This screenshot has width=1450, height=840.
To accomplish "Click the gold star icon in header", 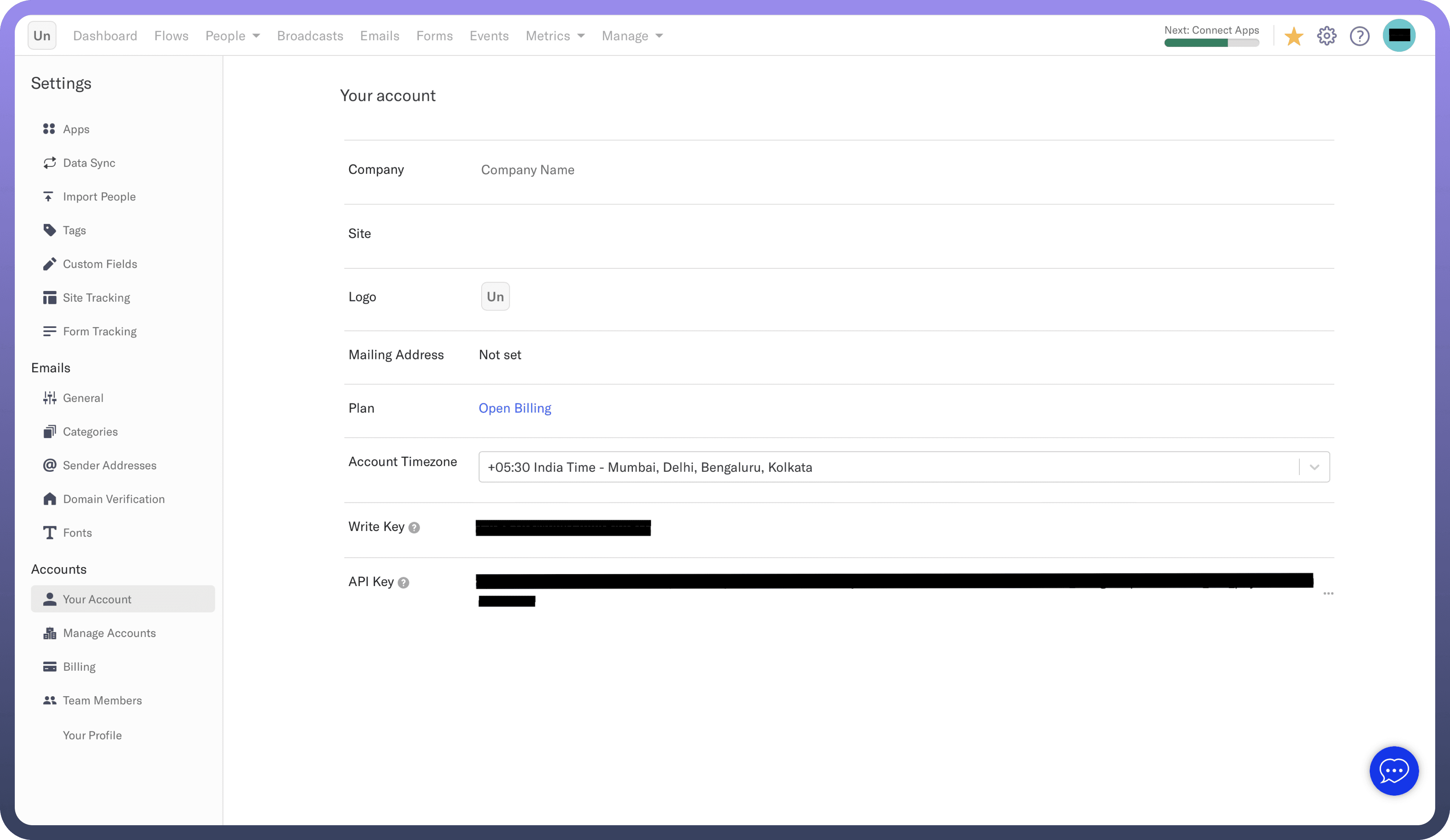I will pos(1294,36).
